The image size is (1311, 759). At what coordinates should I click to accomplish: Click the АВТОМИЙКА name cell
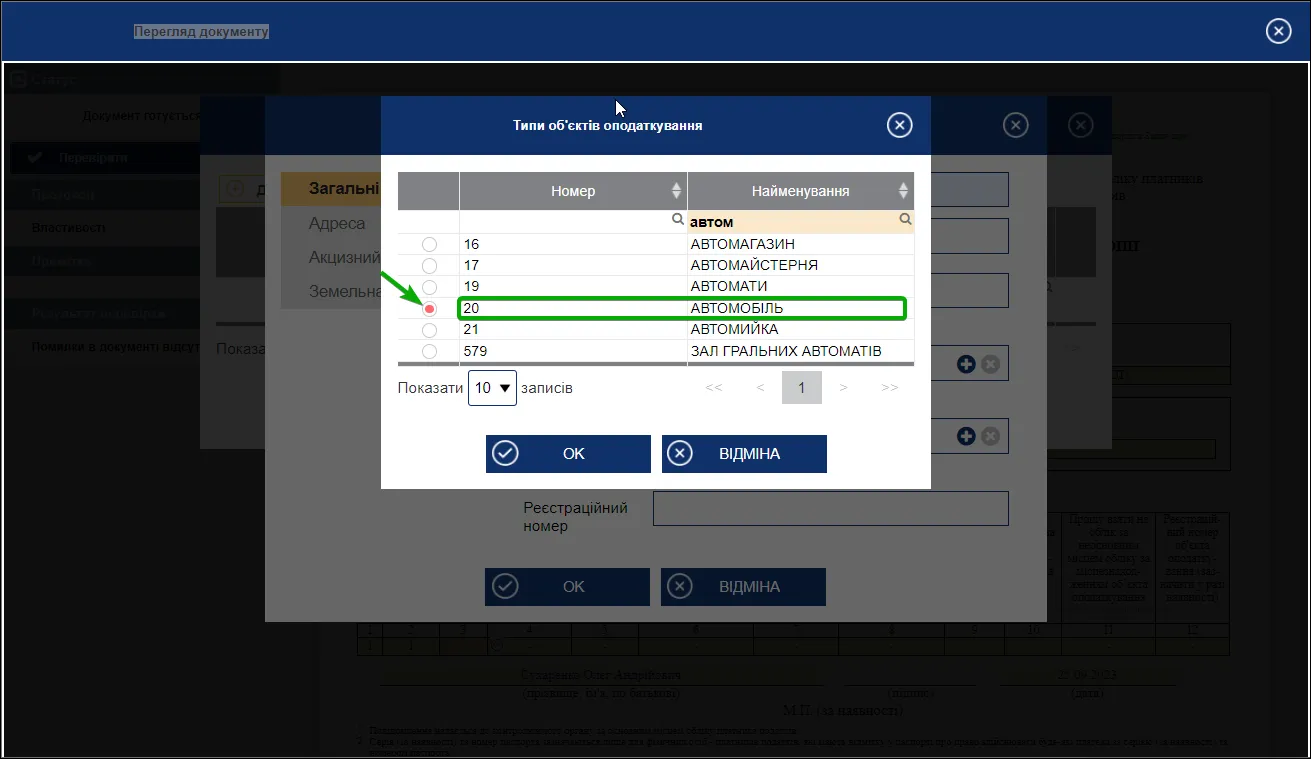800,330
